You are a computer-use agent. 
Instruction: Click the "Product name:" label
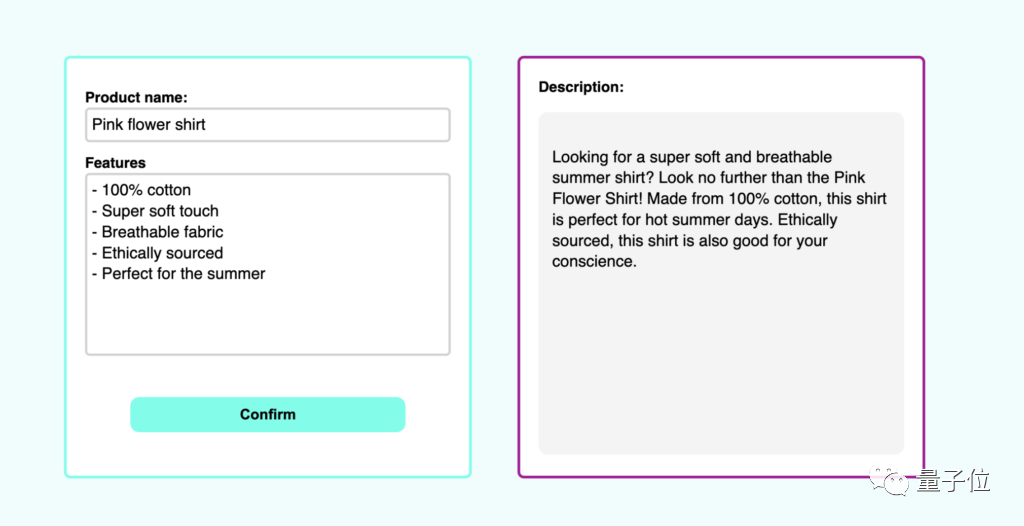click(x=136, y=97)
